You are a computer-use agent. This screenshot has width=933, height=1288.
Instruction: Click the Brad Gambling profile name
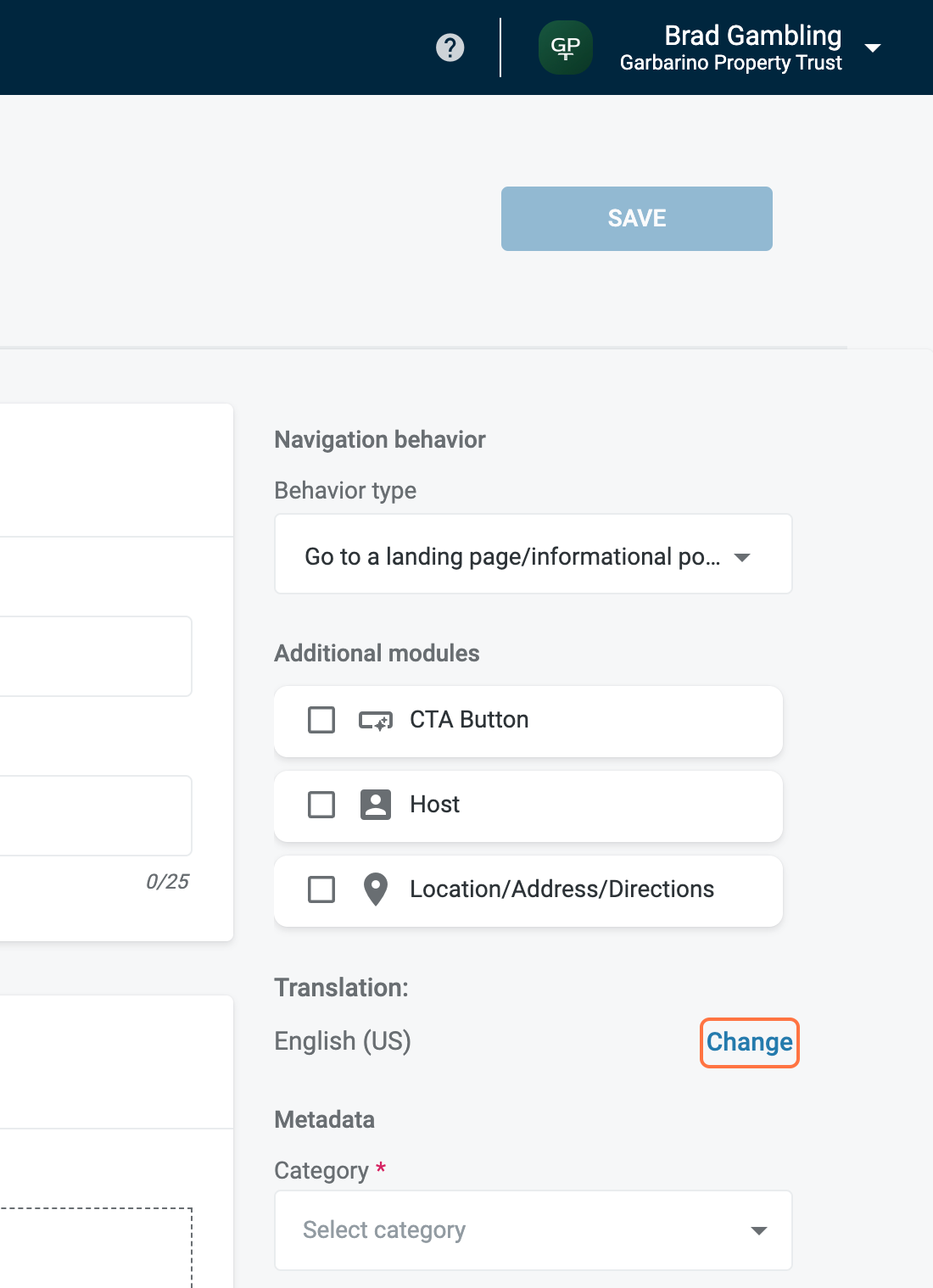(x=752, y=36)
